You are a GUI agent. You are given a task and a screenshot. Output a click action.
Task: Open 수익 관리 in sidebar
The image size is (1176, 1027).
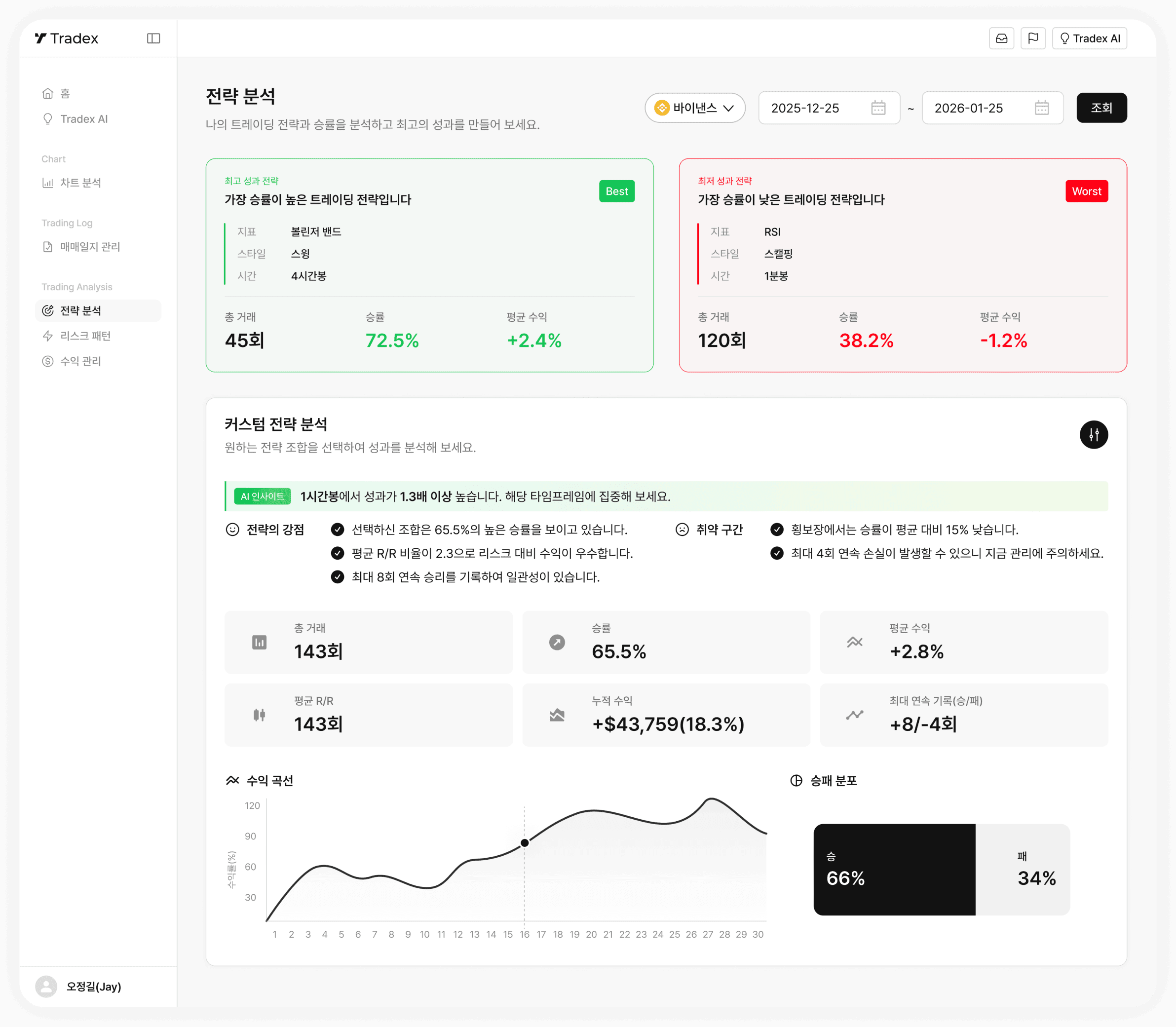[x=98, y=361]
